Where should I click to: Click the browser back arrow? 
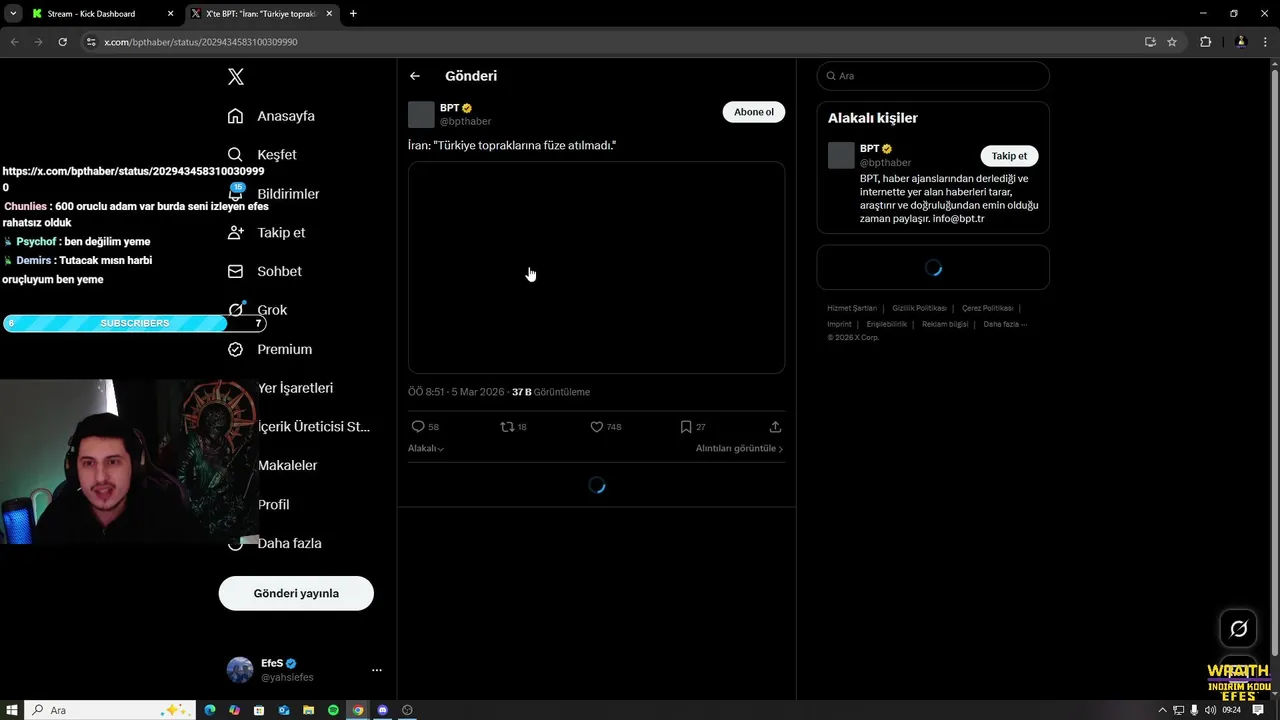tap(14, 42)
